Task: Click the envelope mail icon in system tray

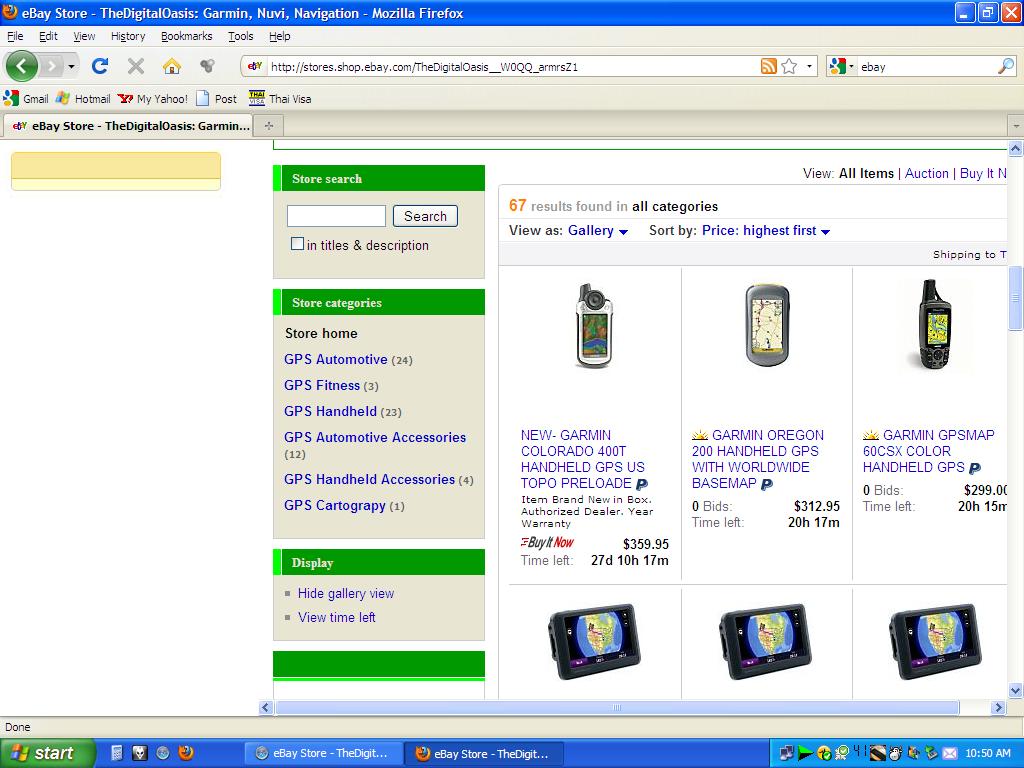Action: tap(950, 754)
